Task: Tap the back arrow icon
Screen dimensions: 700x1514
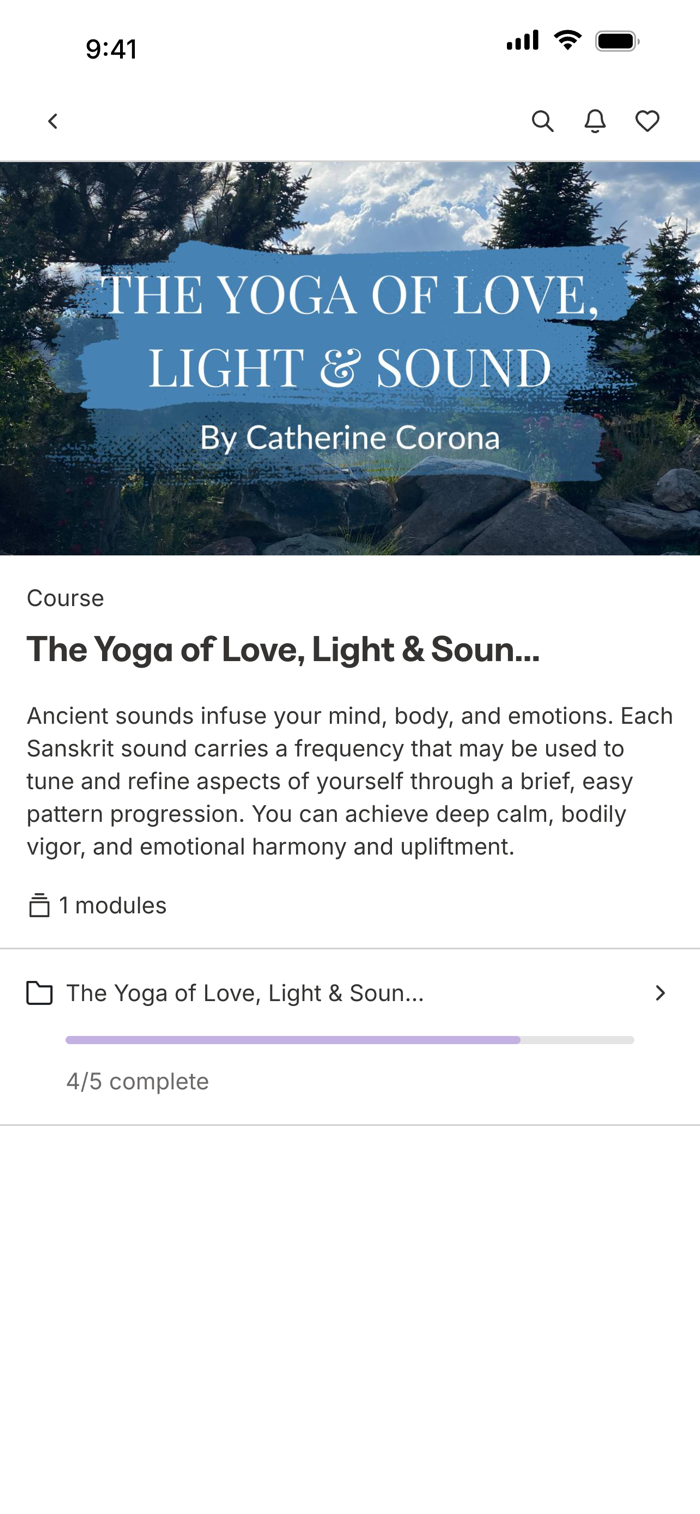Action: tap(53, 121)
